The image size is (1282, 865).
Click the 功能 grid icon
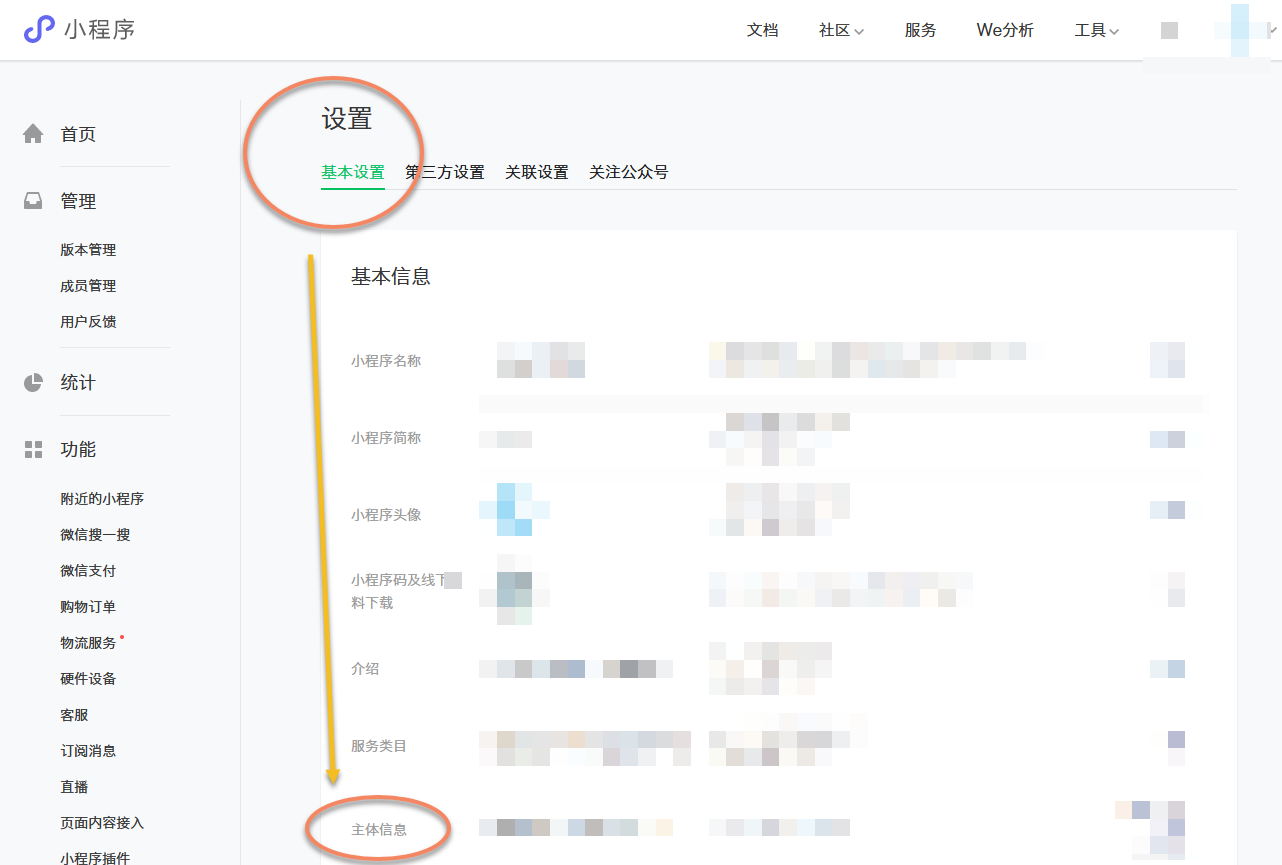tap(34, 450)
